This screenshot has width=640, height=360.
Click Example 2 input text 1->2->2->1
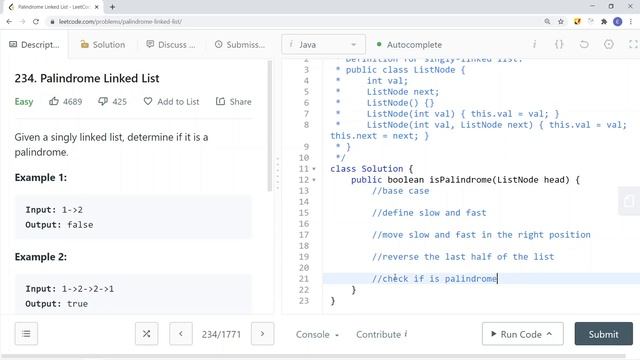88,289
